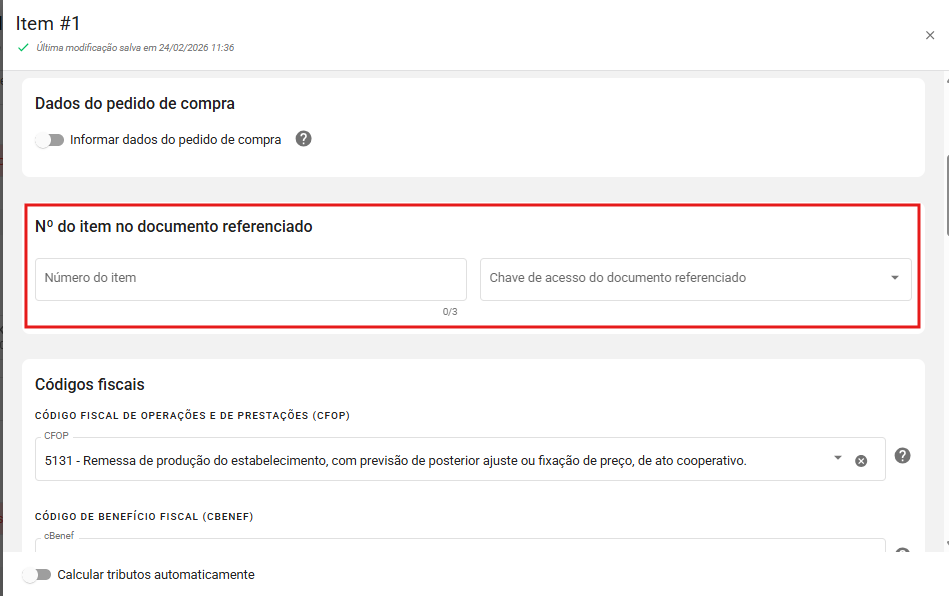
Task: Expand Chave de acesso dropdown arrow
Action: tap(895, 278)
